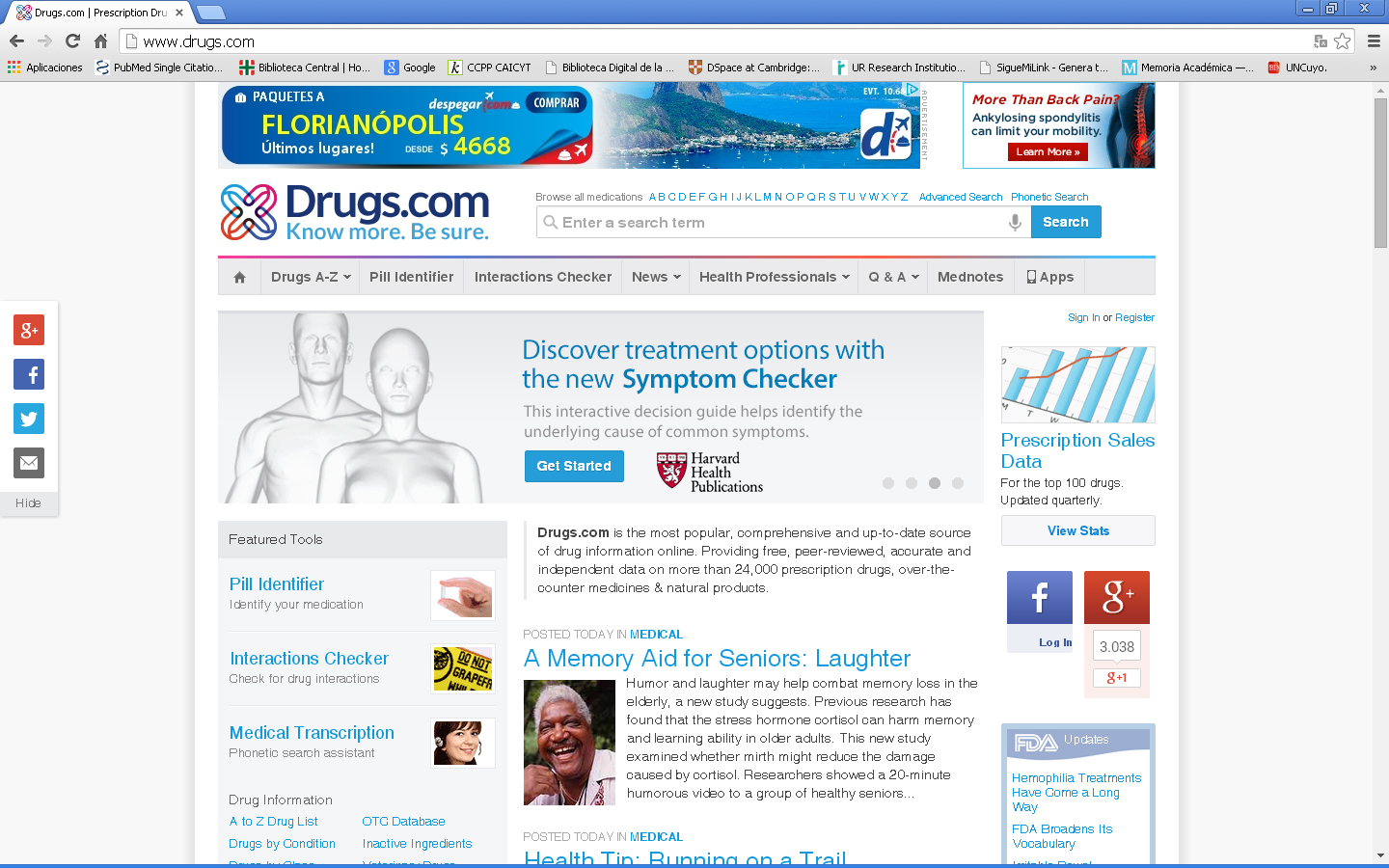Expand the Q & A dropdown
This screenshot has height=868, width=1389.
893,277
